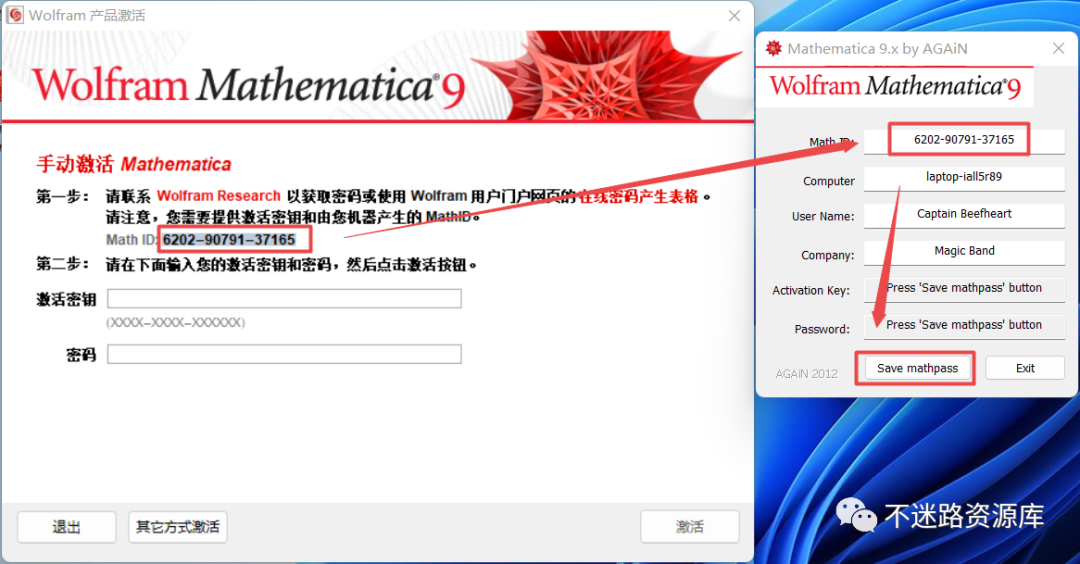This screenshot has width=1080, height=564.
Task: Select the Math ID text 6202-90791-37165 in activation window
Action: (x=229, y=240)
